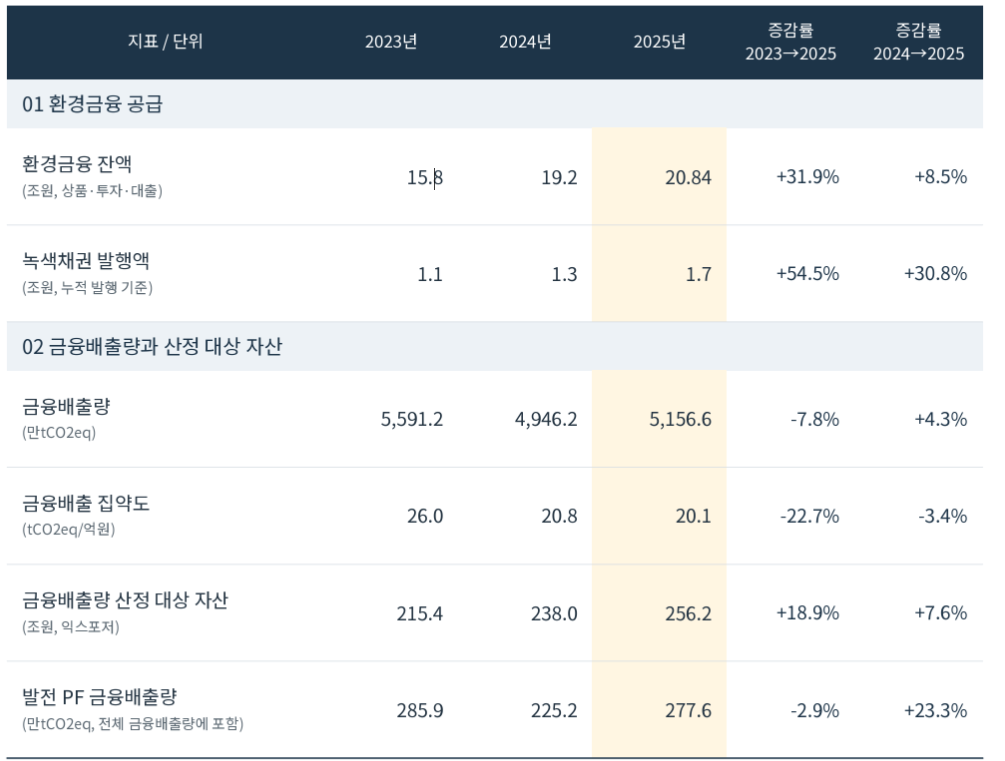Click the 지표 / 단위 column header
The width and height of the screenshot is (1005, 761).
coord(165,42)
